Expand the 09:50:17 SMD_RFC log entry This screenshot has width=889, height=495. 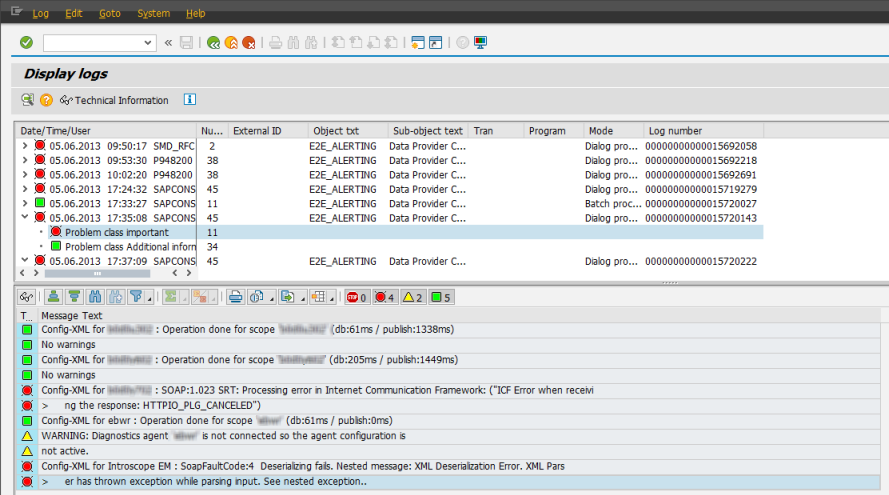pos(24,146)
